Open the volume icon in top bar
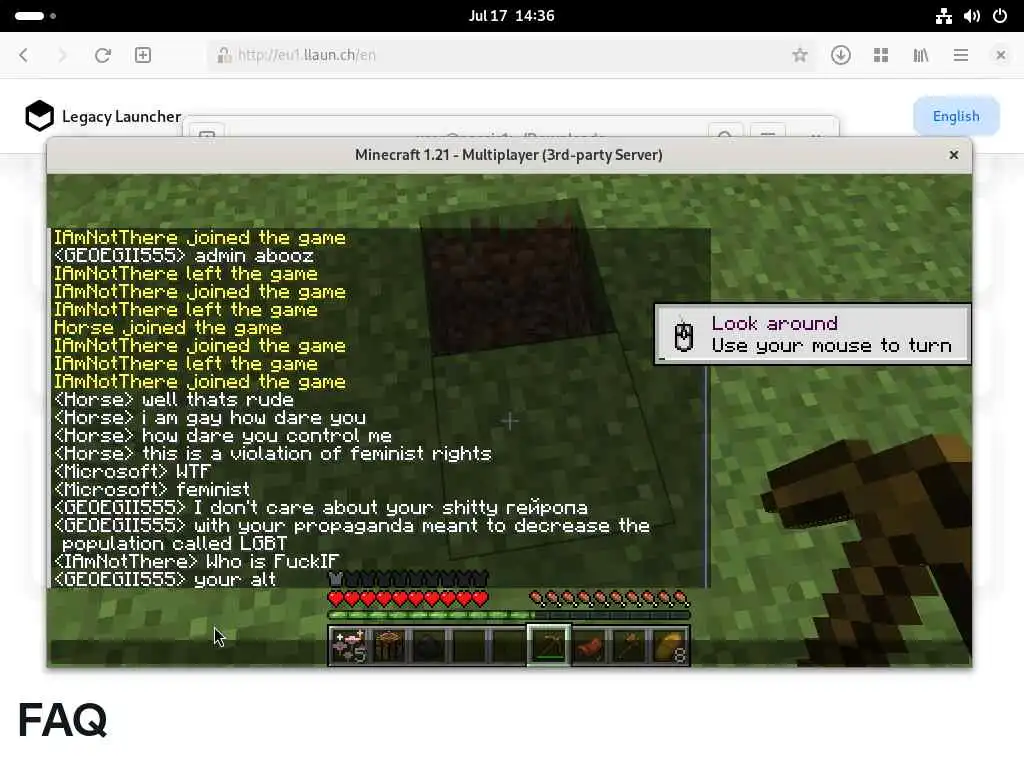Viewport: 1024px width, 768px height. (x=972, y=16)
